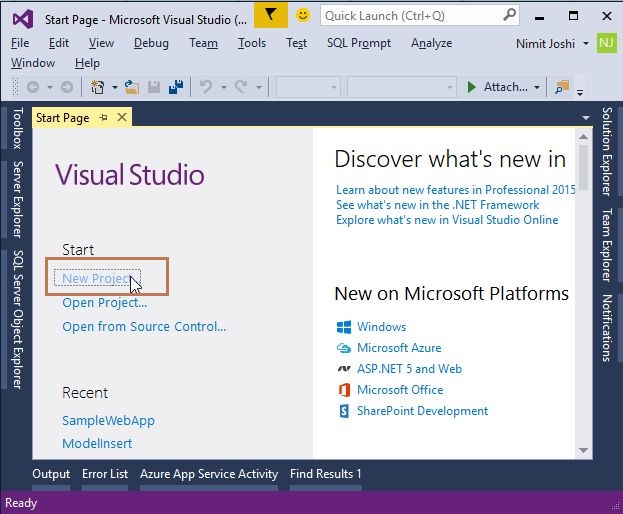Open the Solution Configurations combo box

pyautogui.click(x=308, y=87)
